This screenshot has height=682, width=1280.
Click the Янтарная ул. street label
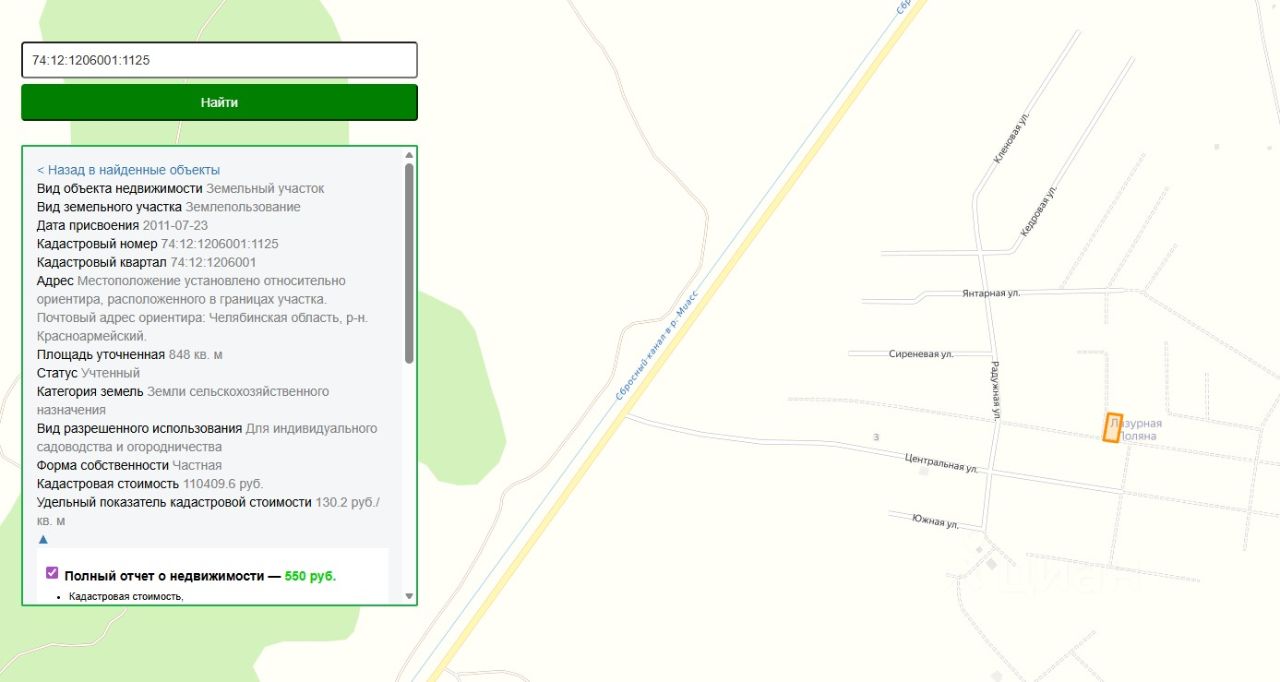point(991,293)
